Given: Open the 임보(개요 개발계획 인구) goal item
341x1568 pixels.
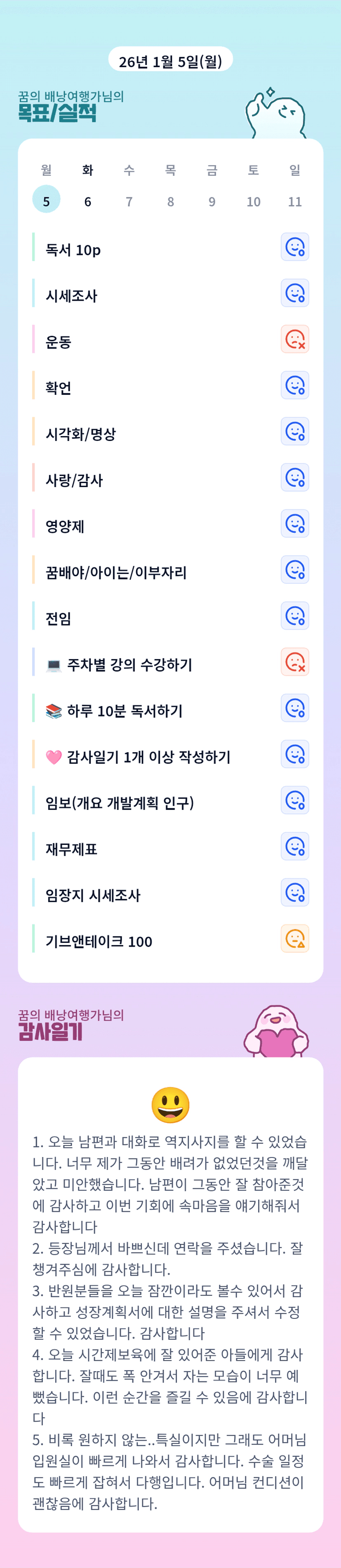Looking at the screenshot, I should [120, 803].
